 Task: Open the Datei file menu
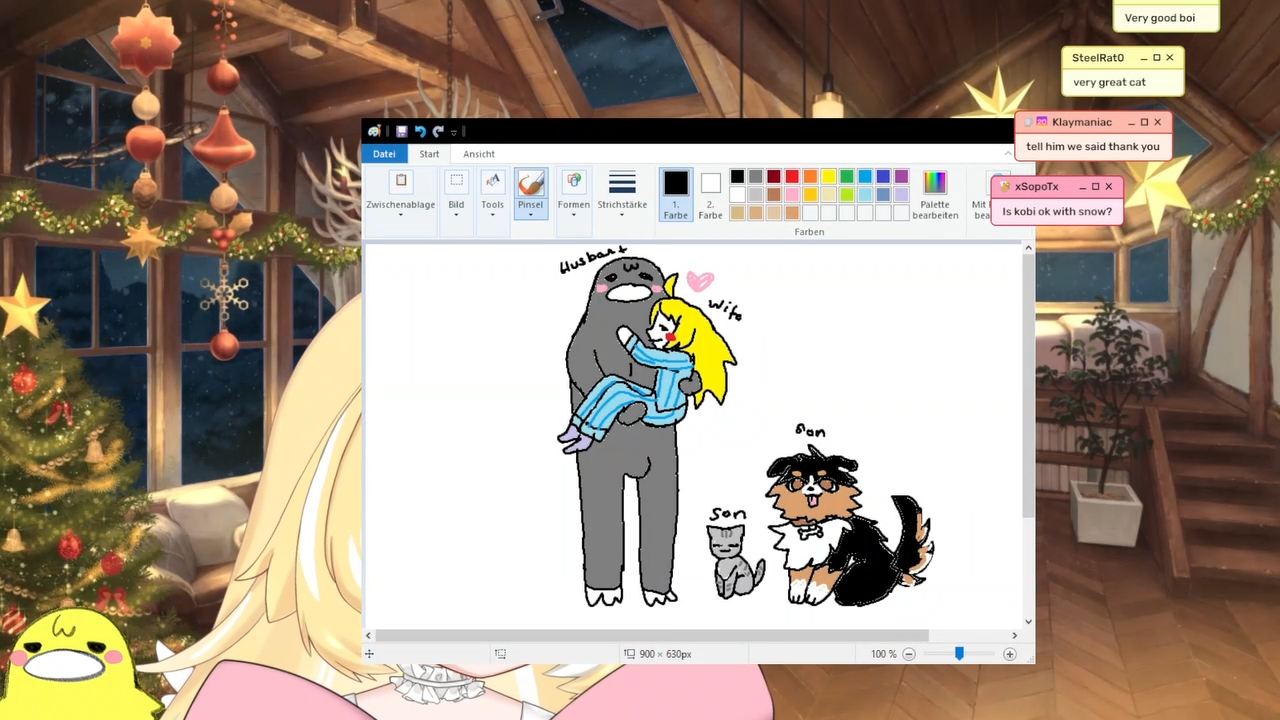tap(384, 154)
